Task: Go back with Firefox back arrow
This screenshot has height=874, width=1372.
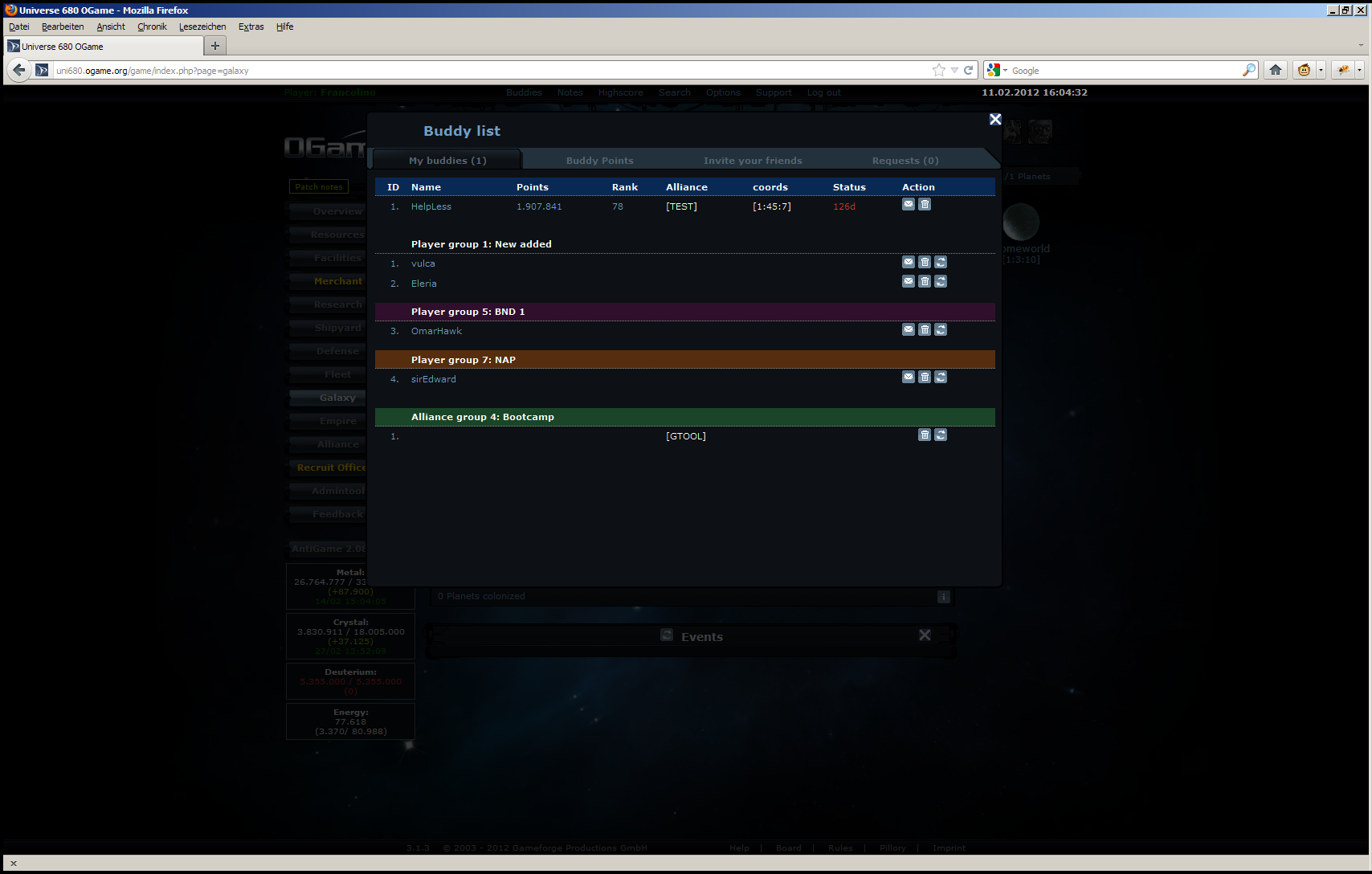Action: (x=19, y=70)
